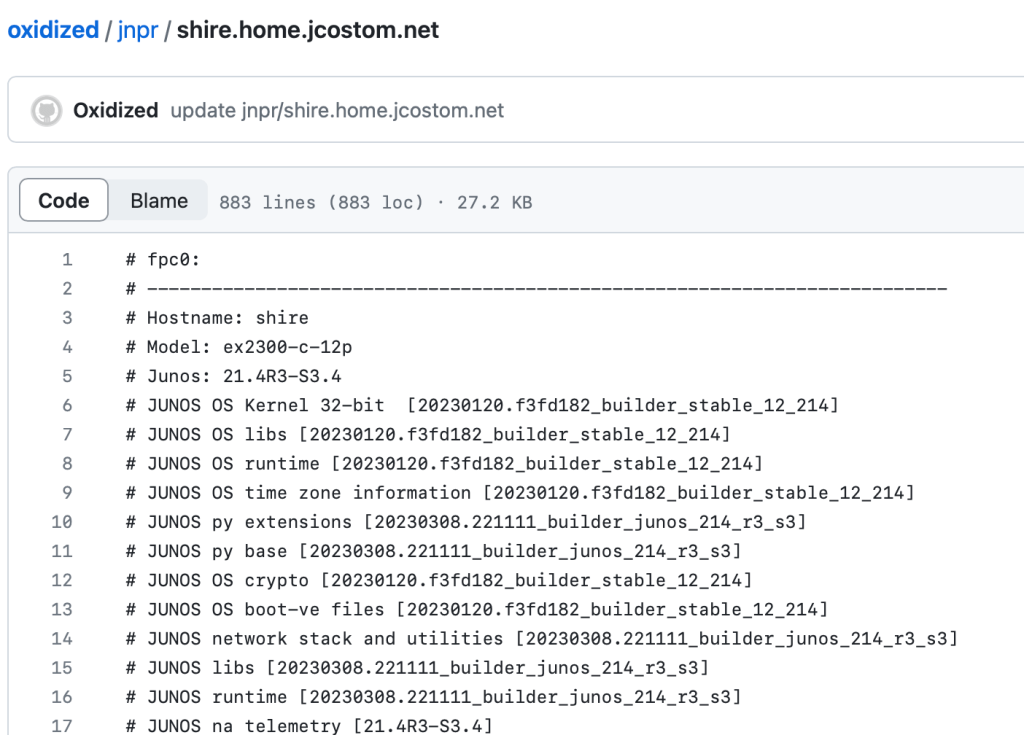Click line 4 showing model ex2300-c-12p
Image resolution: width=1024 pixels, height=735 pixels.
tap(240, 347)
